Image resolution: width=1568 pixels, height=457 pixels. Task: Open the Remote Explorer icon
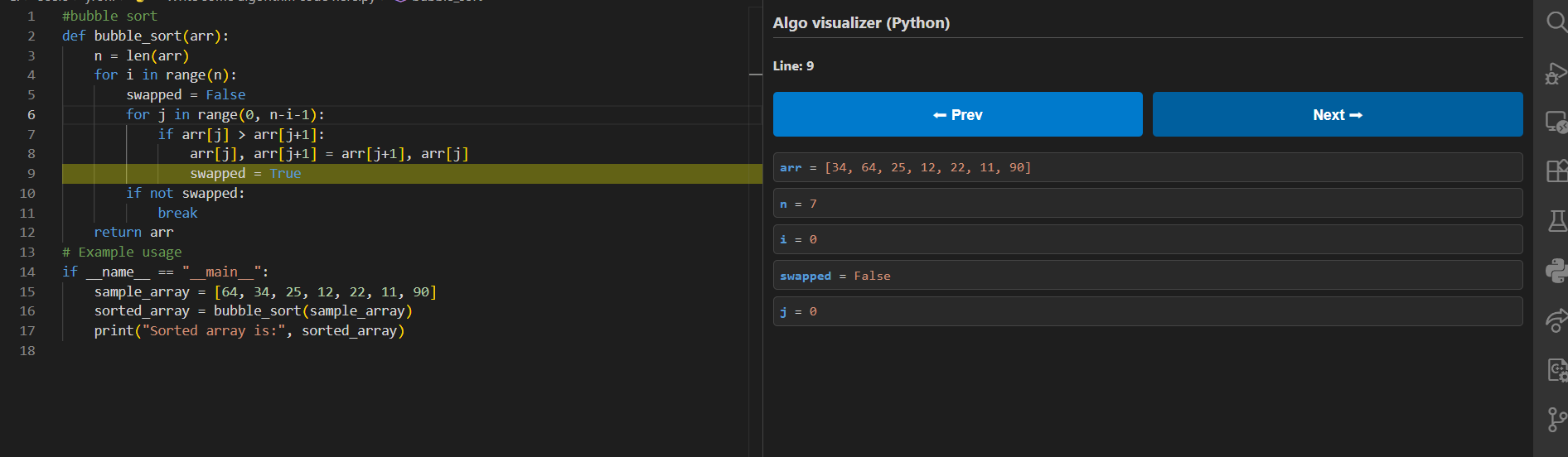pos(1556,123)
